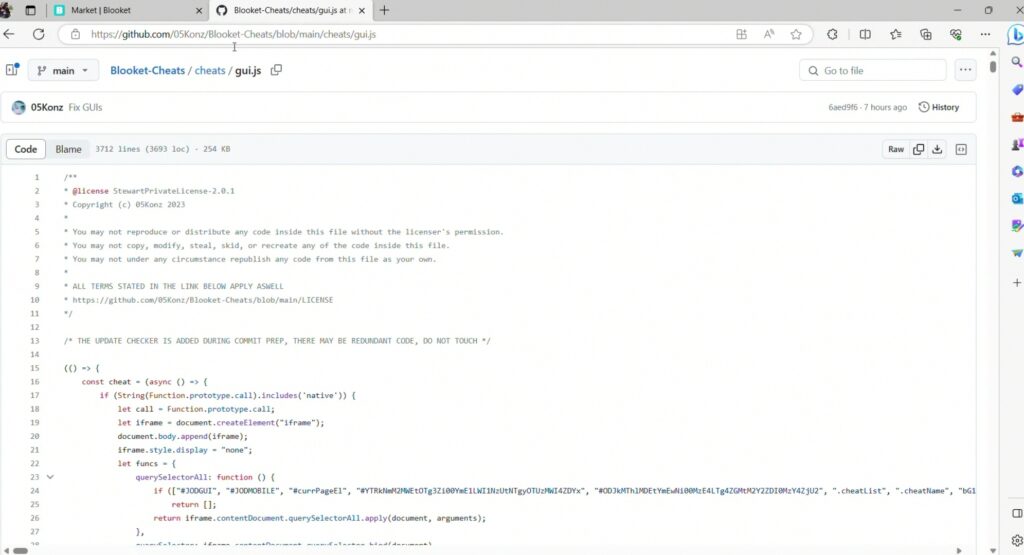Open the cheats folder breadcrumb
This screenshot has width=1024, height=555.
[210, 71]
